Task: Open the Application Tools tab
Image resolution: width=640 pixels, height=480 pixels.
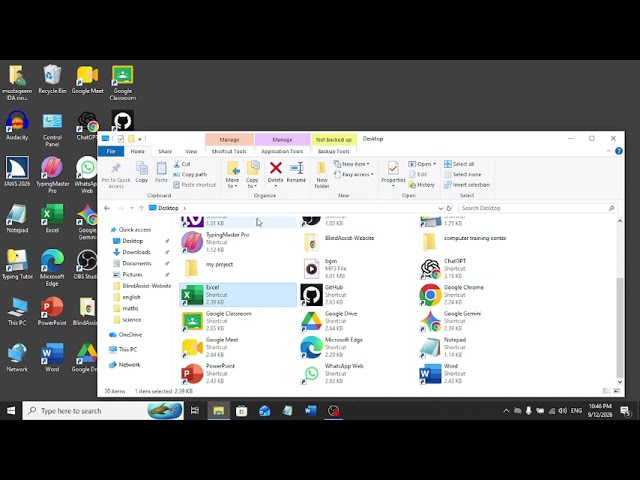Action: coord(282,151)
